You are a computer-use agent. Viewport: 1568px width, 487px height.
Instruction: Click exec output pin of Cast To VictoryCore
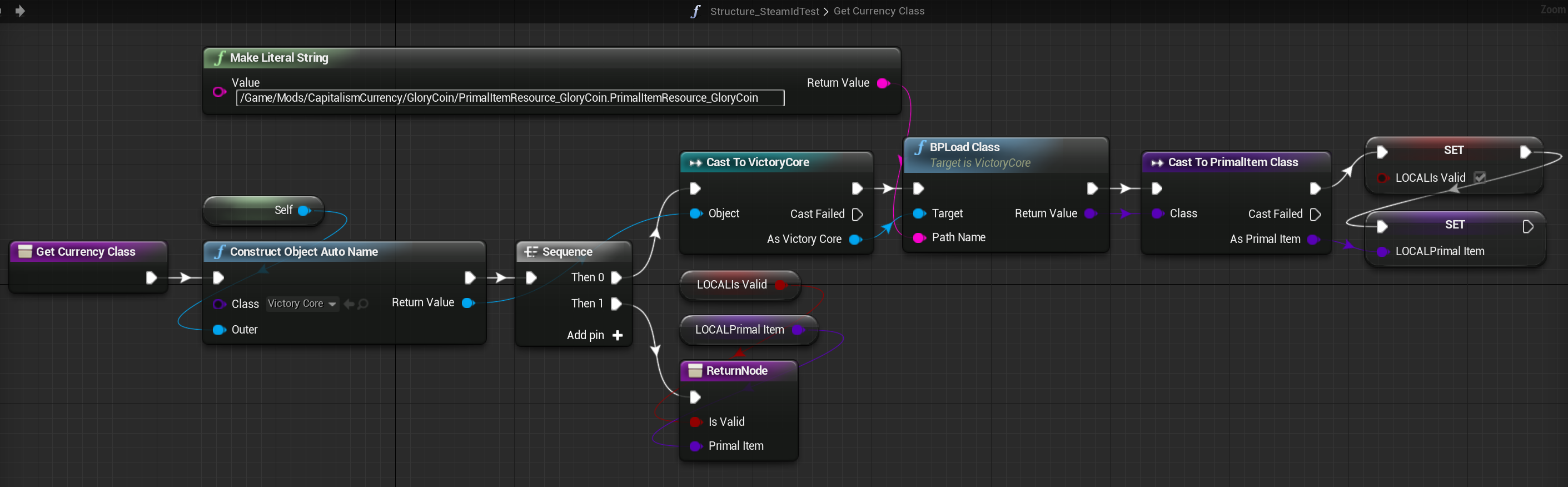tap(857, 188)
